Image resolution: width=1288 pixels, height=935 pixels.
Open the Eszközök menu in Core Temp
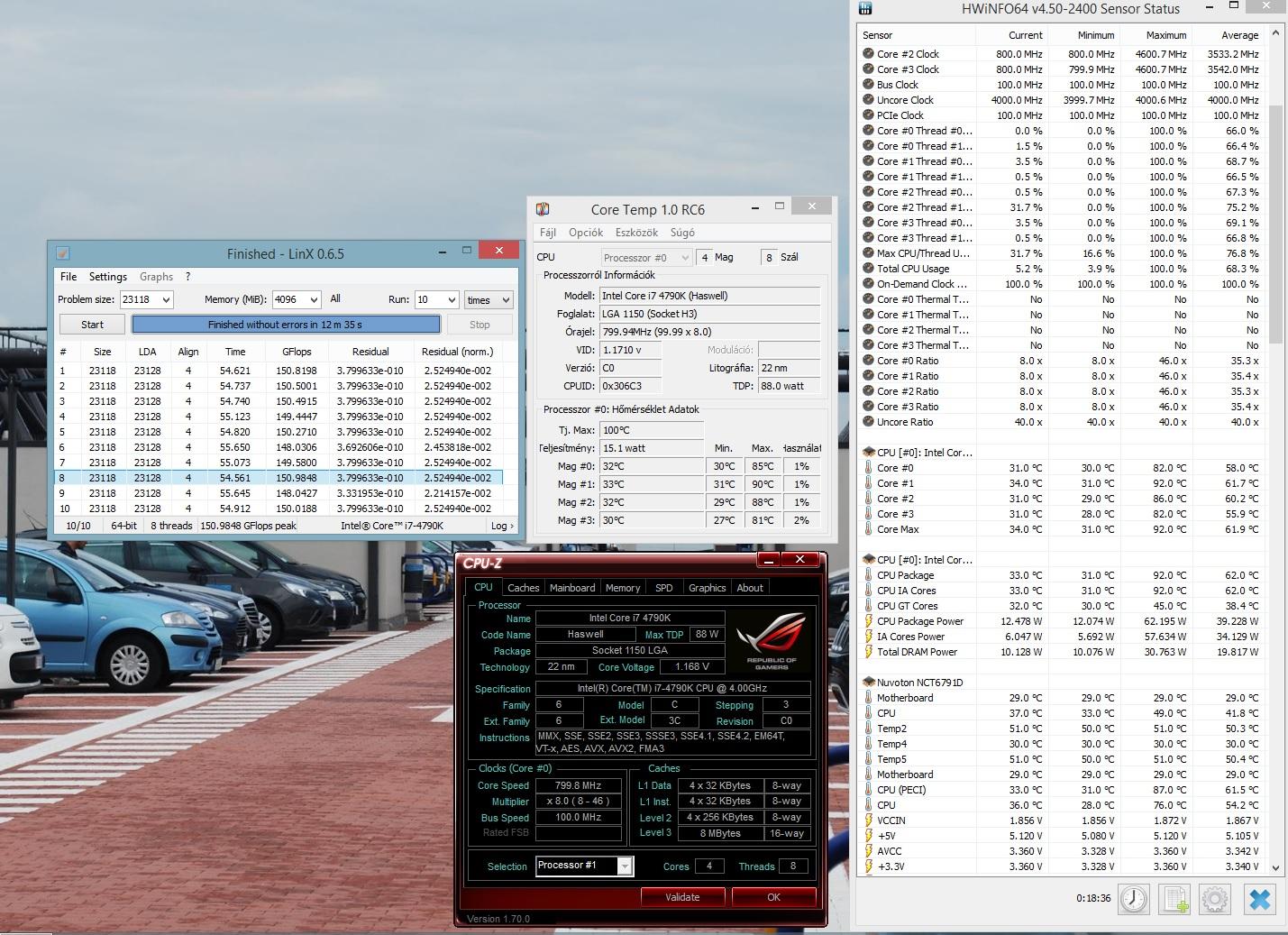636,233
